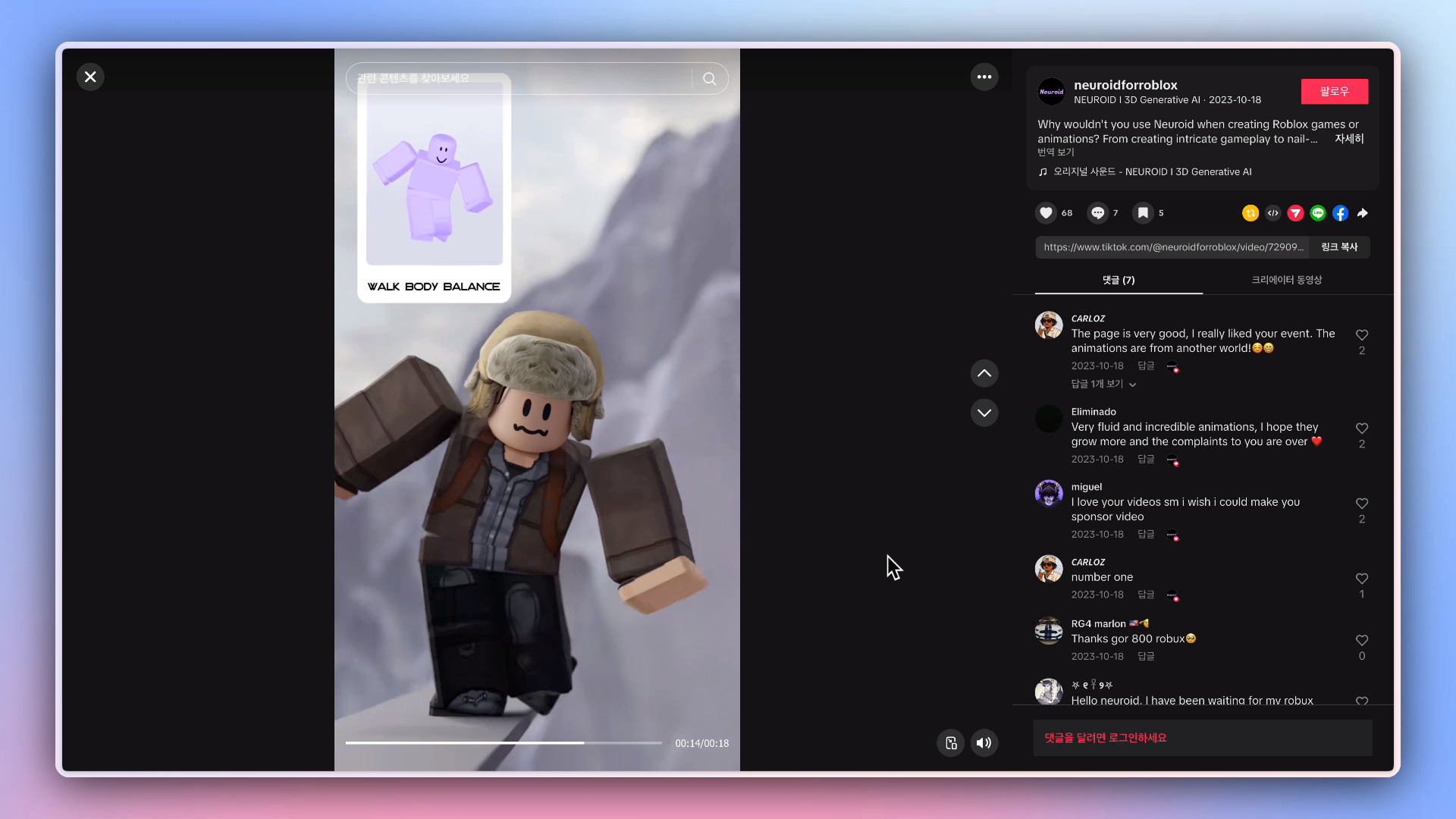Expand the description with 자세히

coord(1349,139)
